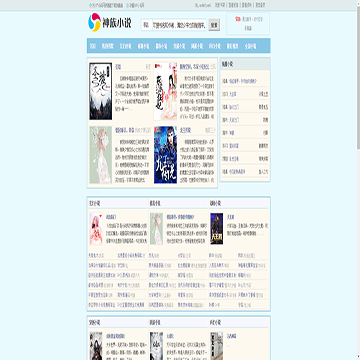Click the last link in the top utility bar

(x=260, y=5)
